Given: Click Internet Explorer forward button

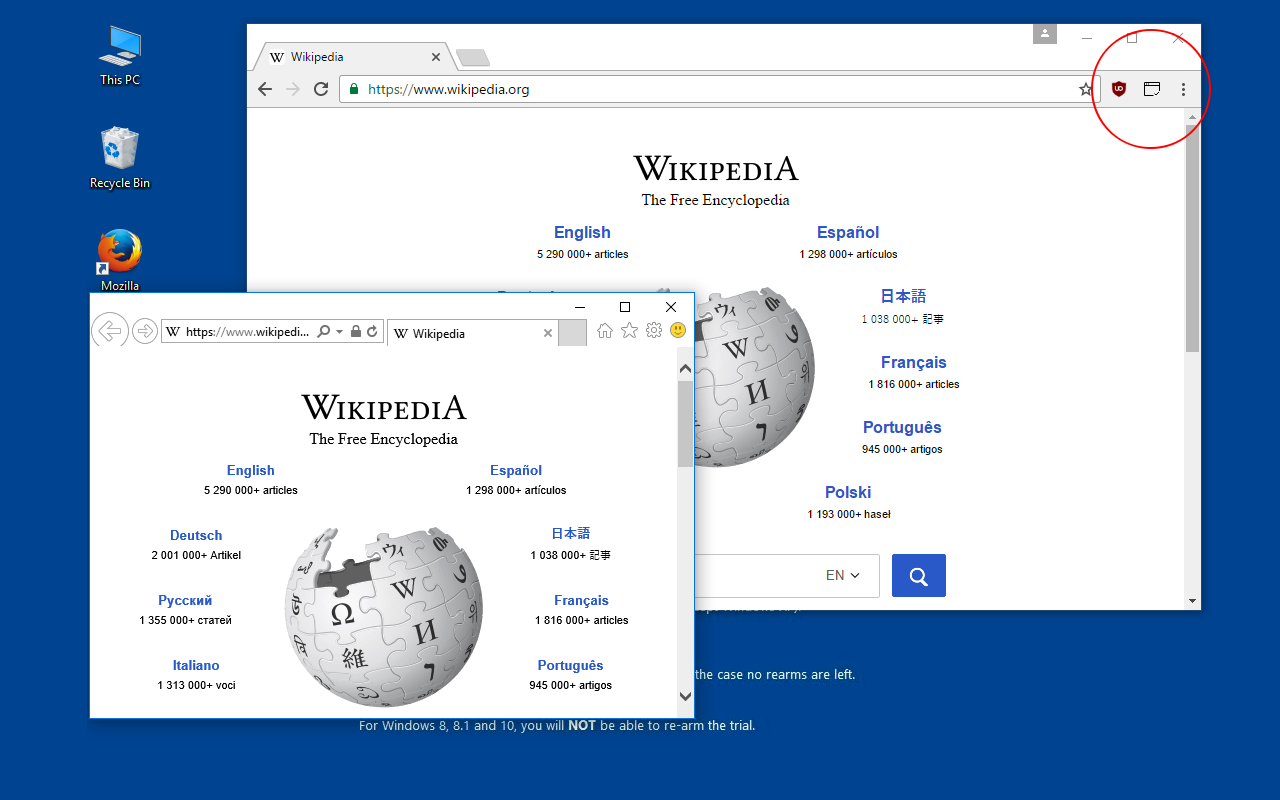Looking at the screenshot, I should [x=145, y=331].
